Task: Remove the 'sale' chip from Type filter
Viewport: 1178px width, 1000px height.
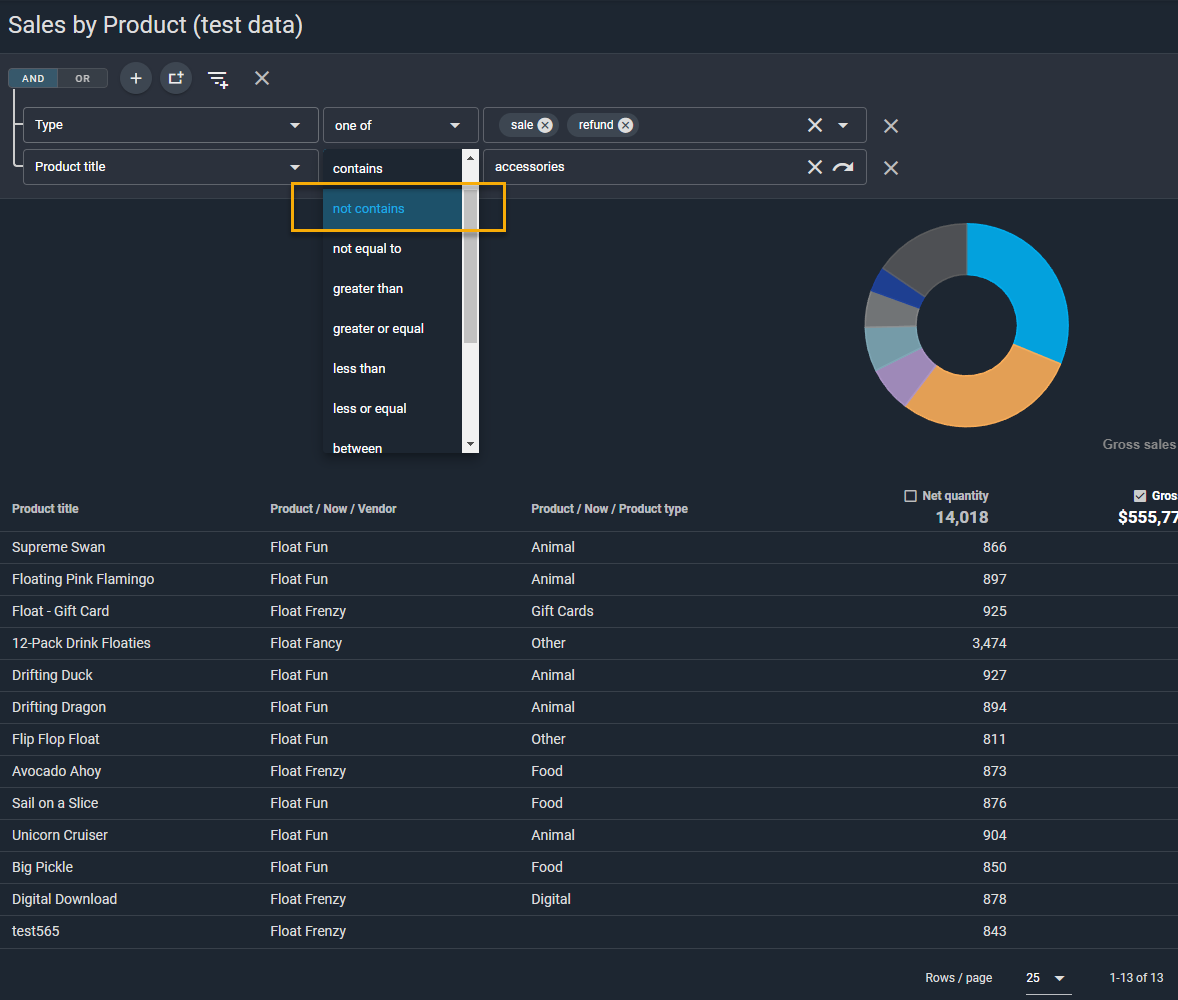Action: click(545, 125)
